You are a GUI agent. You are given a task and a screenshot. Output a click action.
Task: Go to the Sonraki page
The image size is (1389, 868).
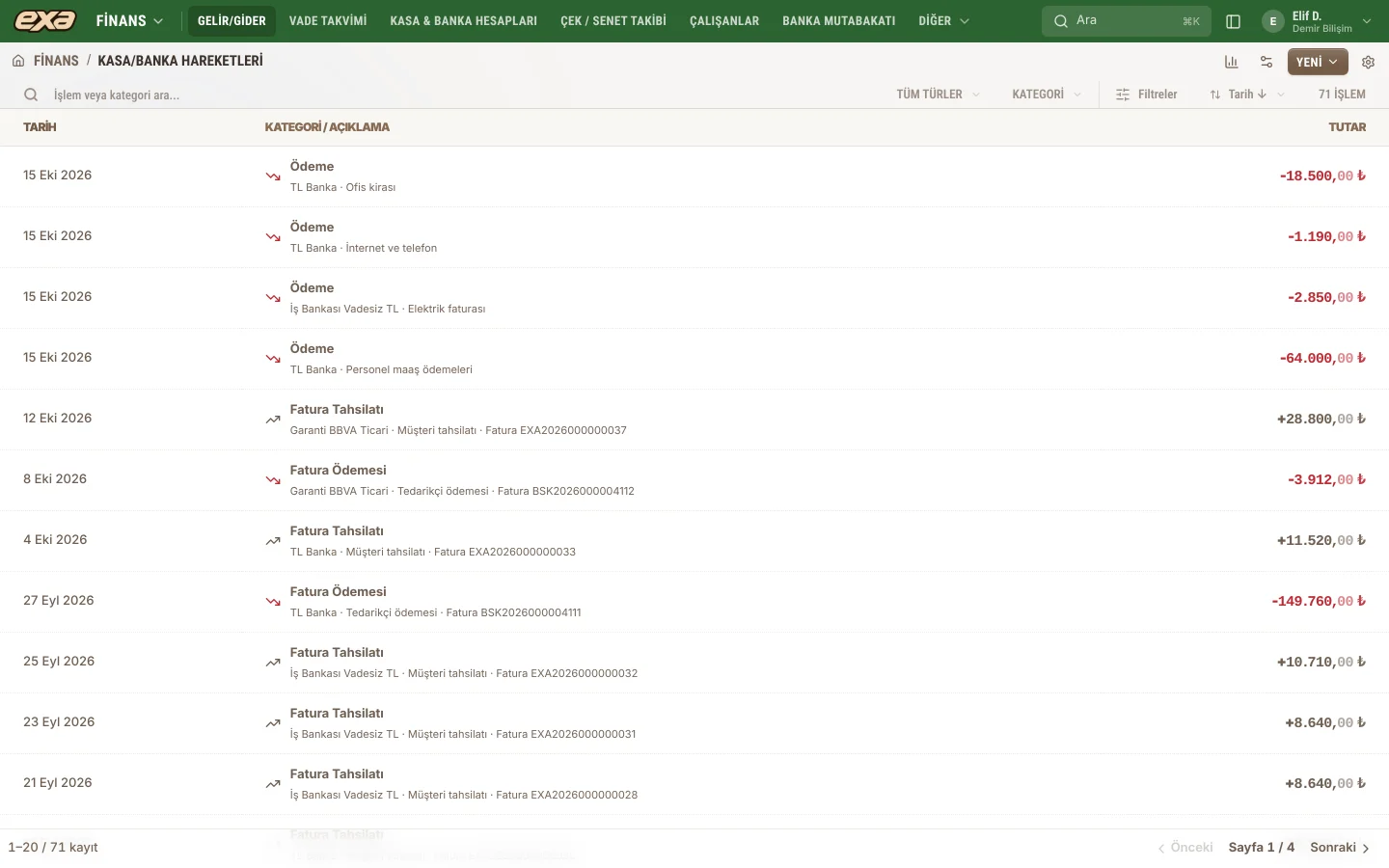click(x=1340, y=848)
